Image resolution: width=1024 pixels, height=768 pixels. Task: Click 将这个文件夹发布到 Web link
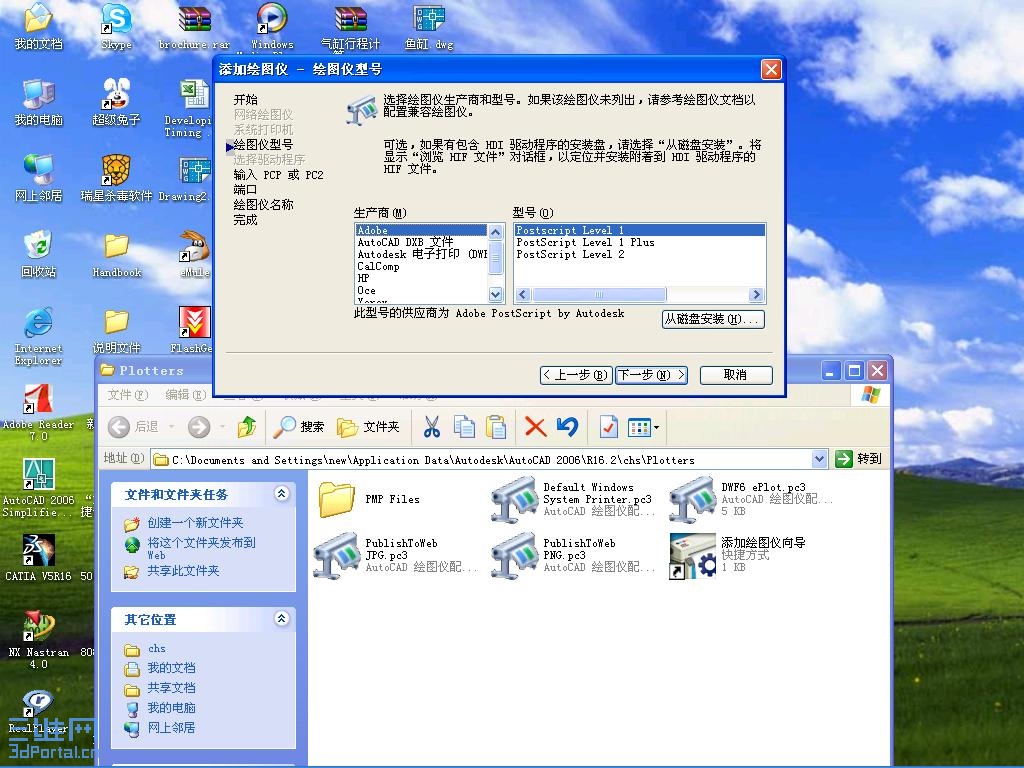[x=201, y=548]
